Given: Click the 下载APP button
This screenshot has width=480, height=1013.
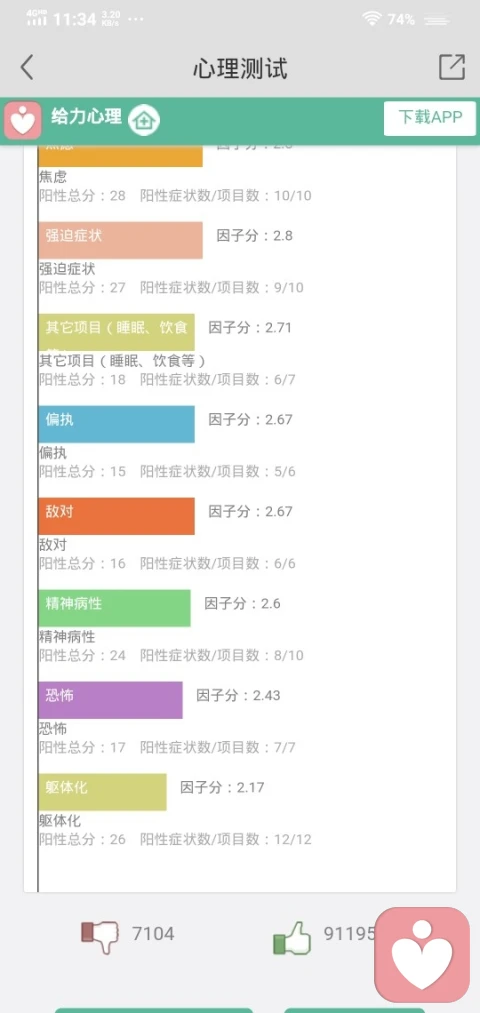Looking at the screenshot, I should (x=430, y=118).
